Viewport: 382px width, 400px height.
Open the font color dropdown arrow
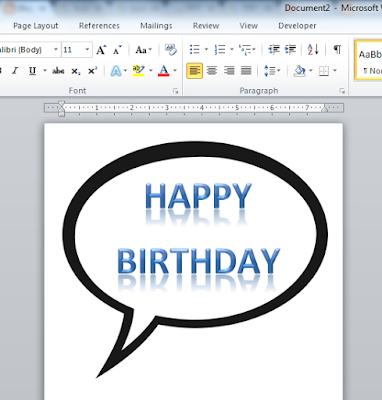[x=175, y=71]
